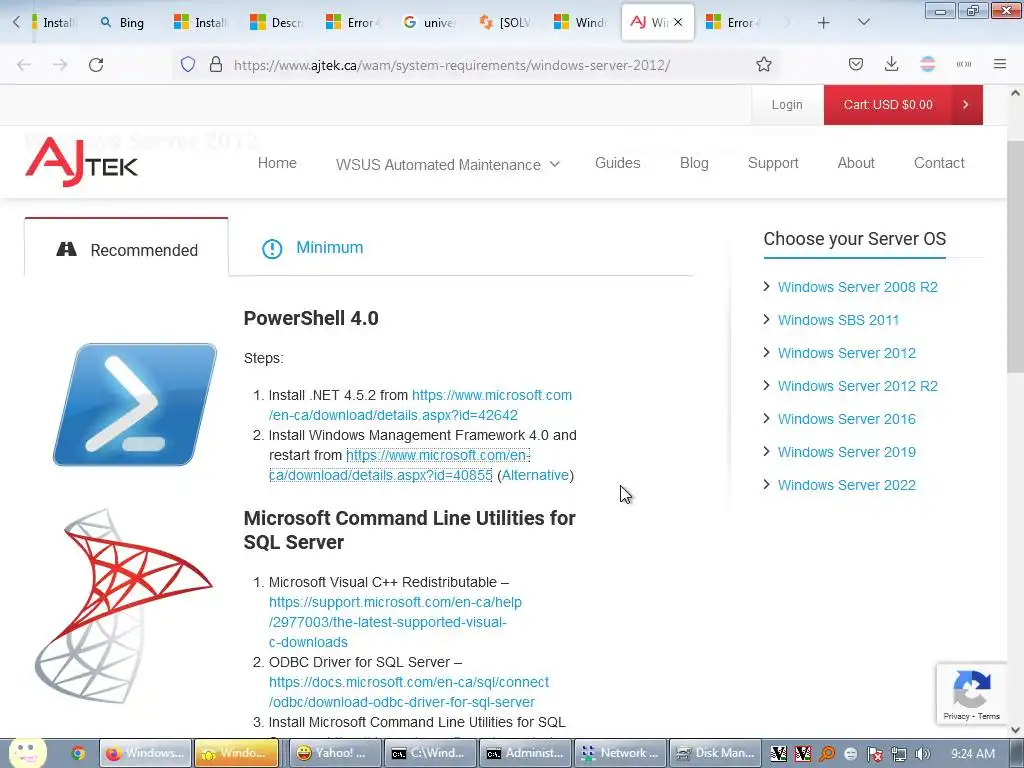1024x768 pixels.
Task: Click the address bar URL field
Action: pos(451,65)
